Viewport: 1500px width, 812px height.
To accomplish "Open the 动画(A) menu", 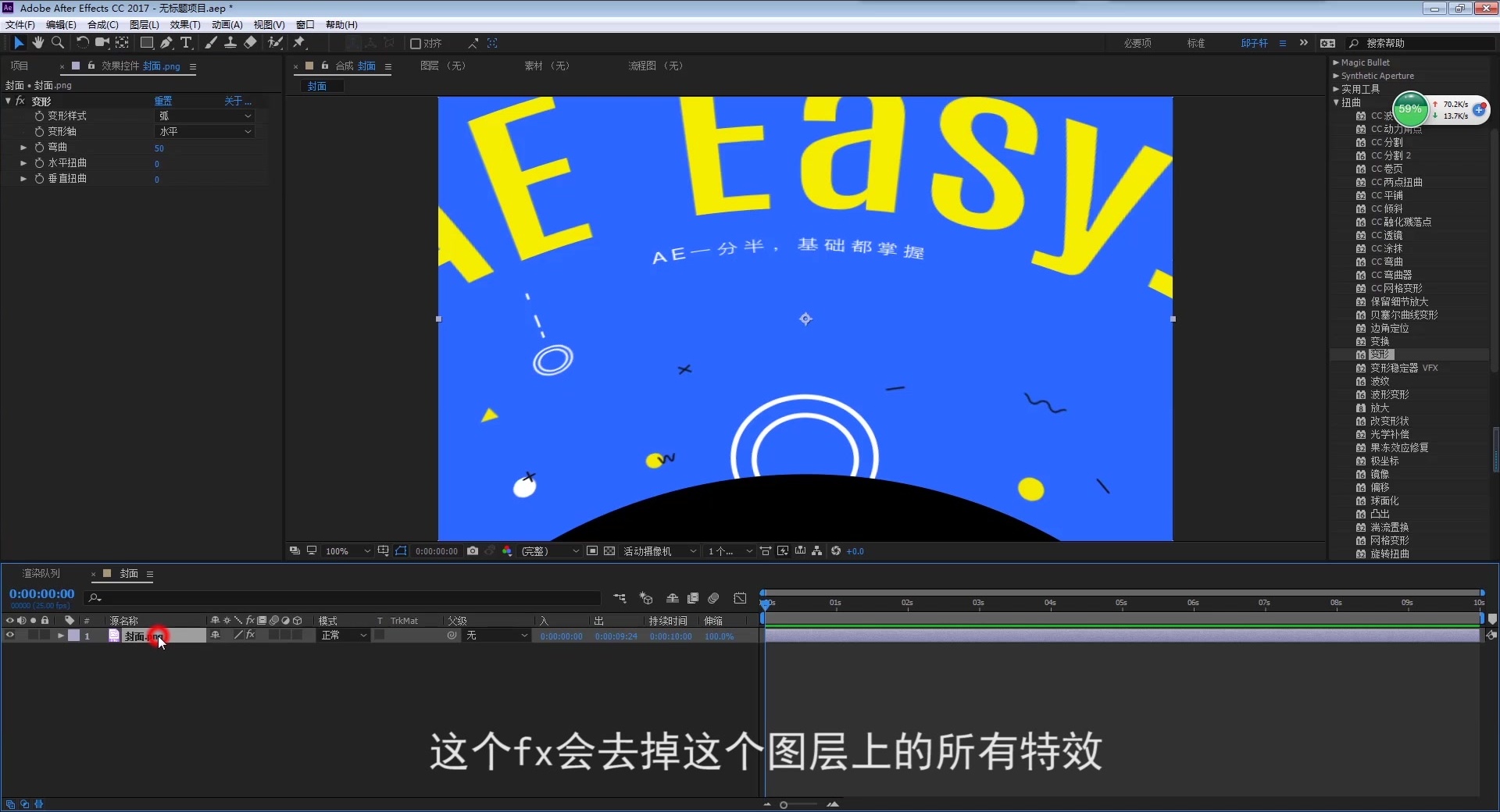I will pyautogui.click(x=227, y=25).
